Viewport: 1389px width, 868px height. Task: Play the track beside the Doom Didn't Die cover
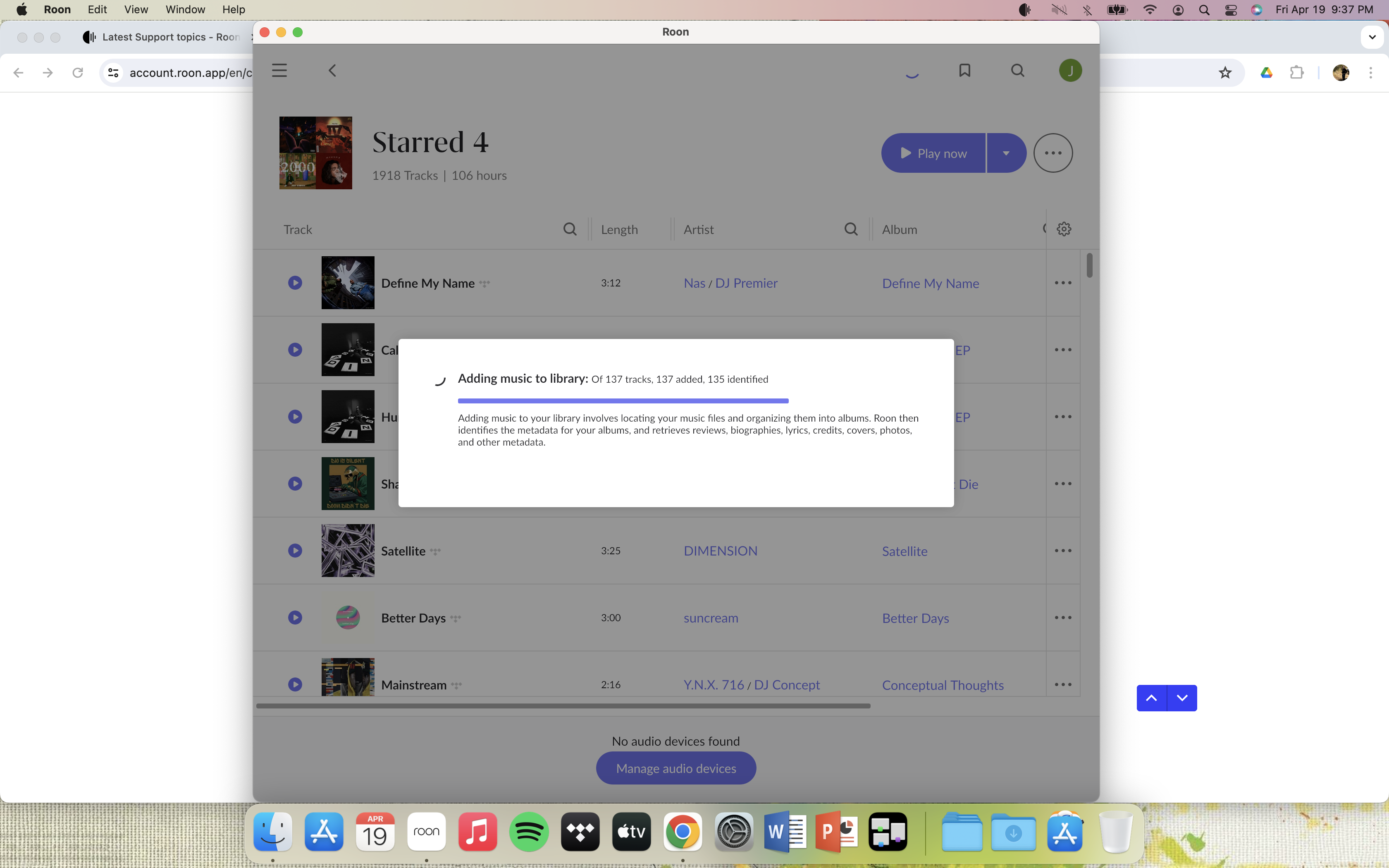[x=295, y=483]
